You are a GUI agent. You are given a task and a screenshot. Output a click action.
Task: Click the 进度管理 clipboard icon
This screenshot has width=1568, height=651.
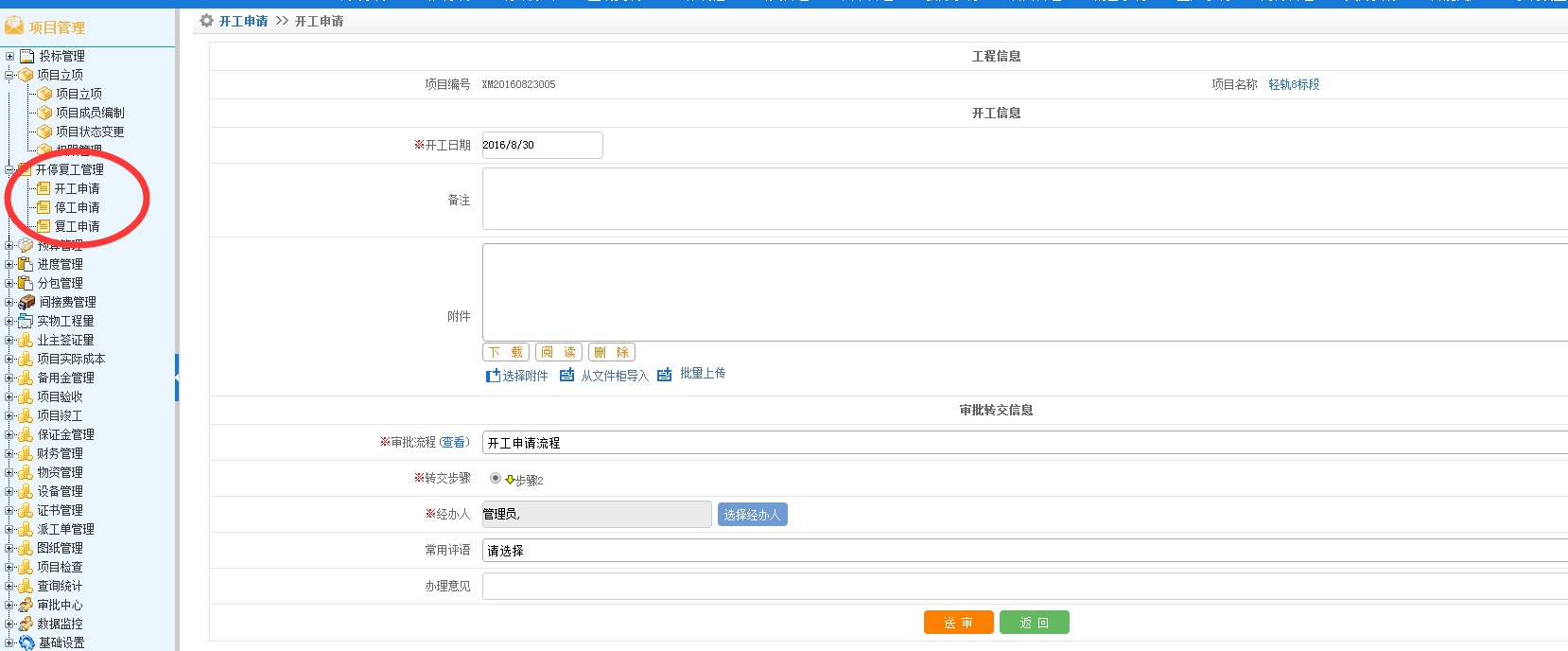pos(26,264)
